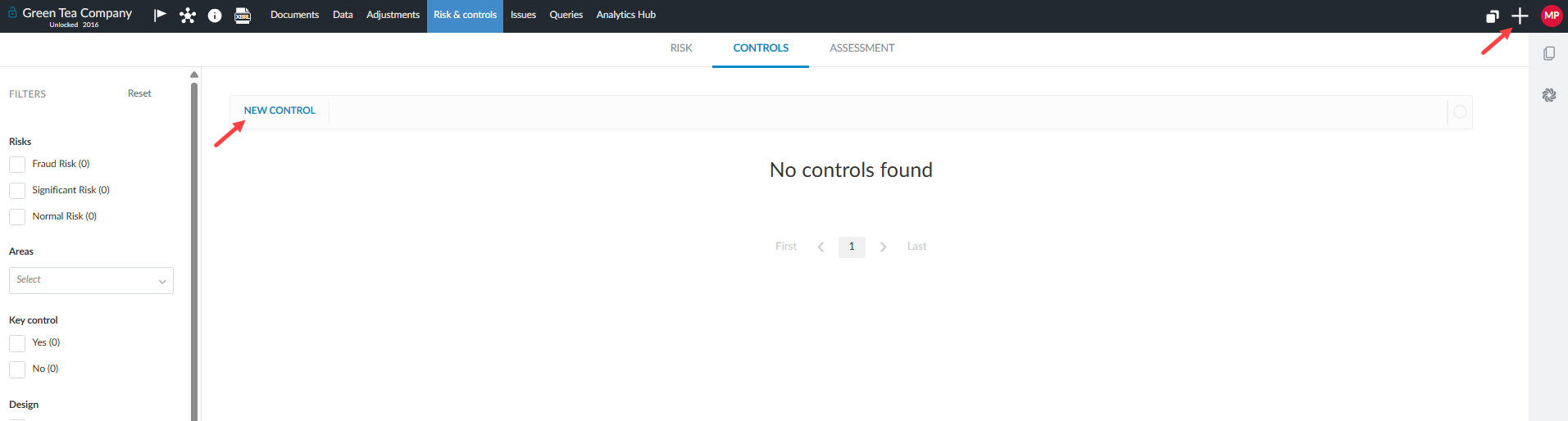Check Key control Yes filter
Viewport: 1568px width, 421px height.
(x=17, y=343)
